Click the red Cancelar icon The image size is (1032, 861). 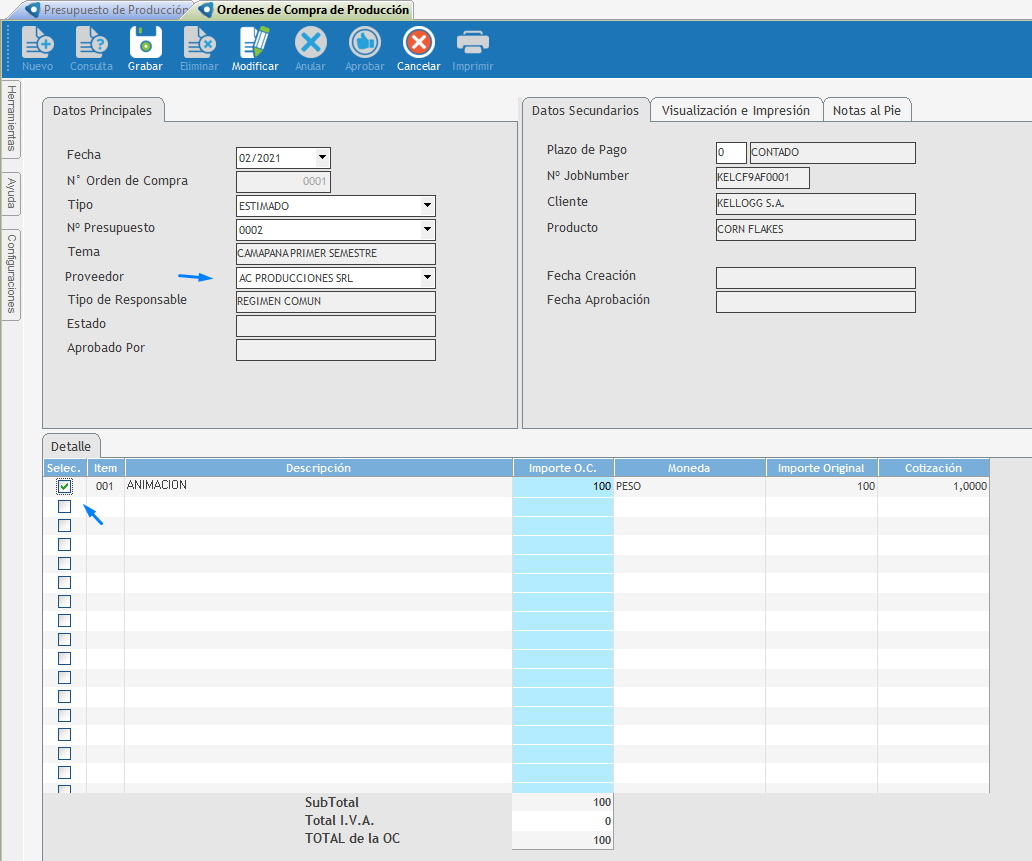pos(418,44)
